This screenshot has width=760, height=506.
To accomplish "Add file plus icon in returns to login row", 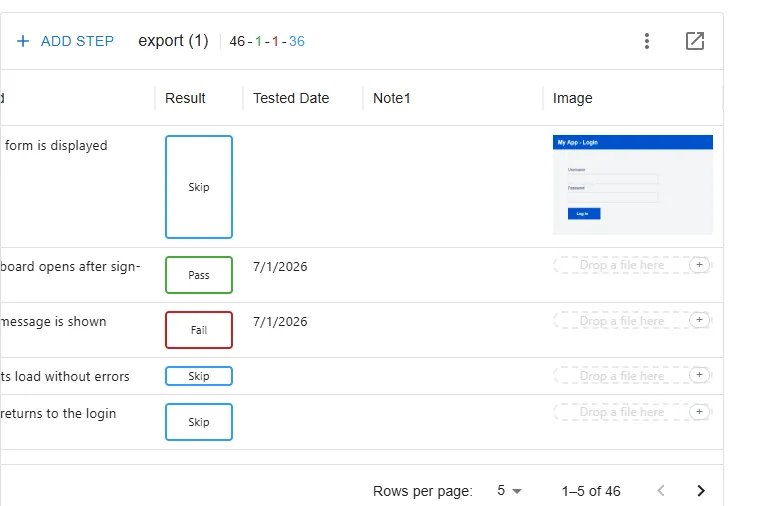I will click(x=699, y=411).
